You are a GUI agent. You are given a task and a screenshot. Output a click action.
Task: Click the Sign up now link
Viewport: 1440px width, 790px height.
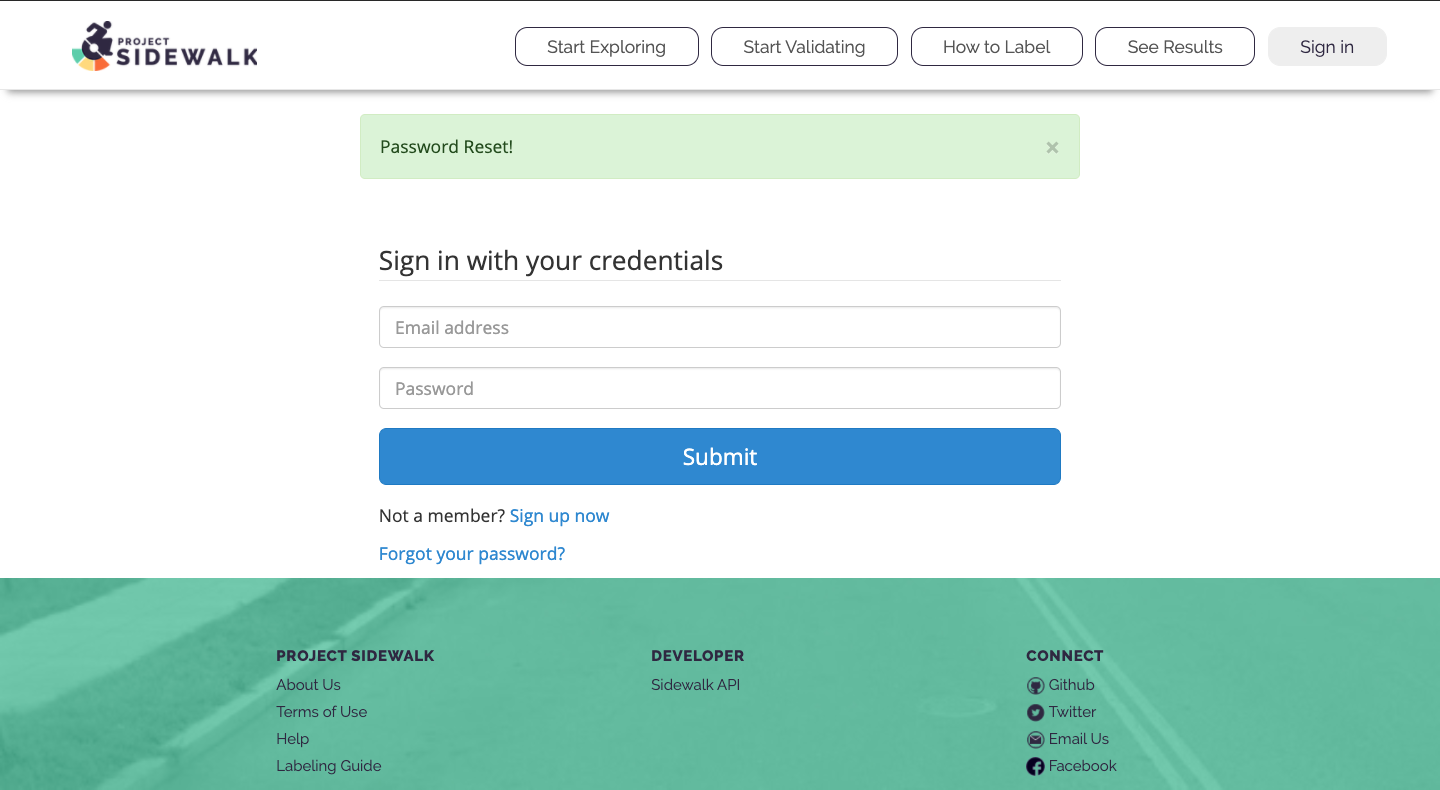point(559,515)
